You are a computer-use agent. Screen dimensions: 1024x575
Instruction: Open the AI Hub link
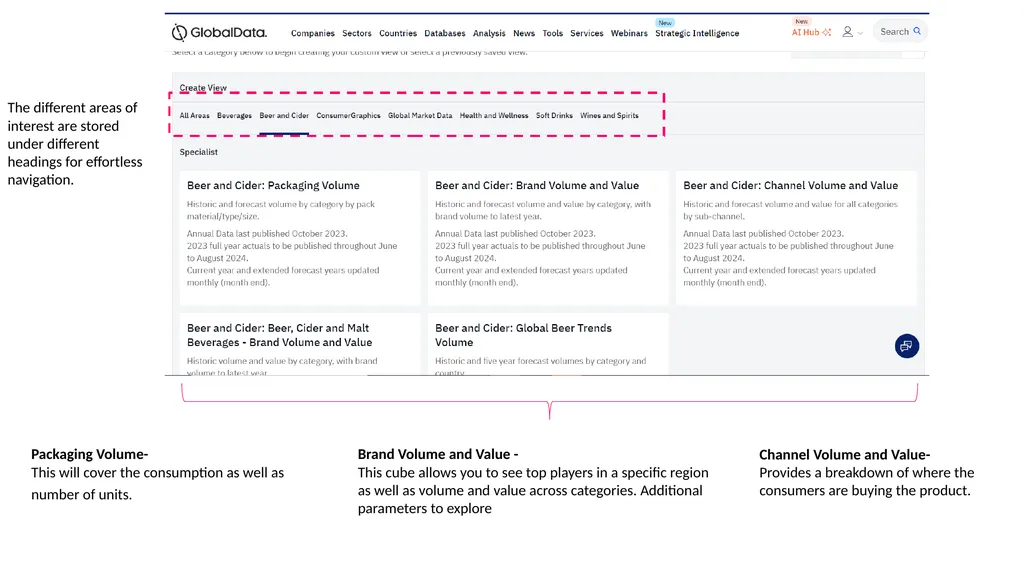(x=805, y=32)
